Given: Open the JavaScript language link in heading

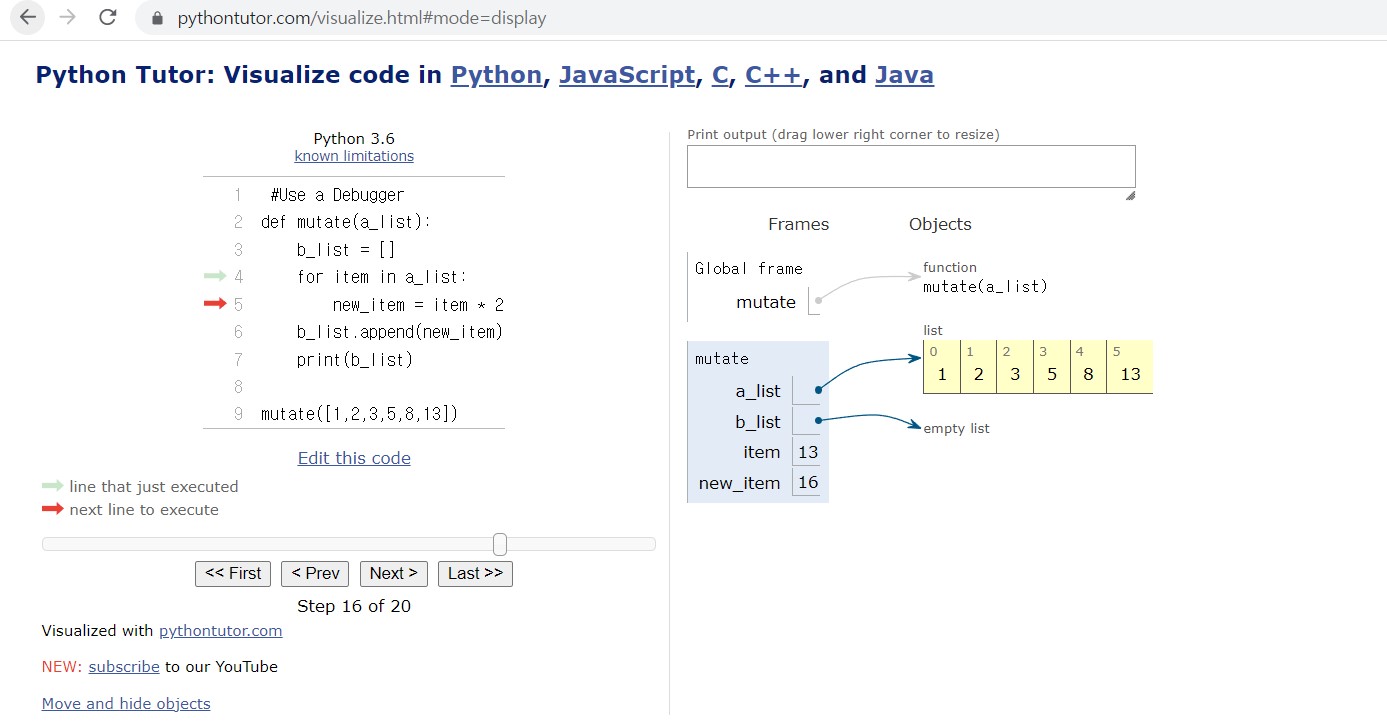Looking at the screenshot, I should 627,75.
